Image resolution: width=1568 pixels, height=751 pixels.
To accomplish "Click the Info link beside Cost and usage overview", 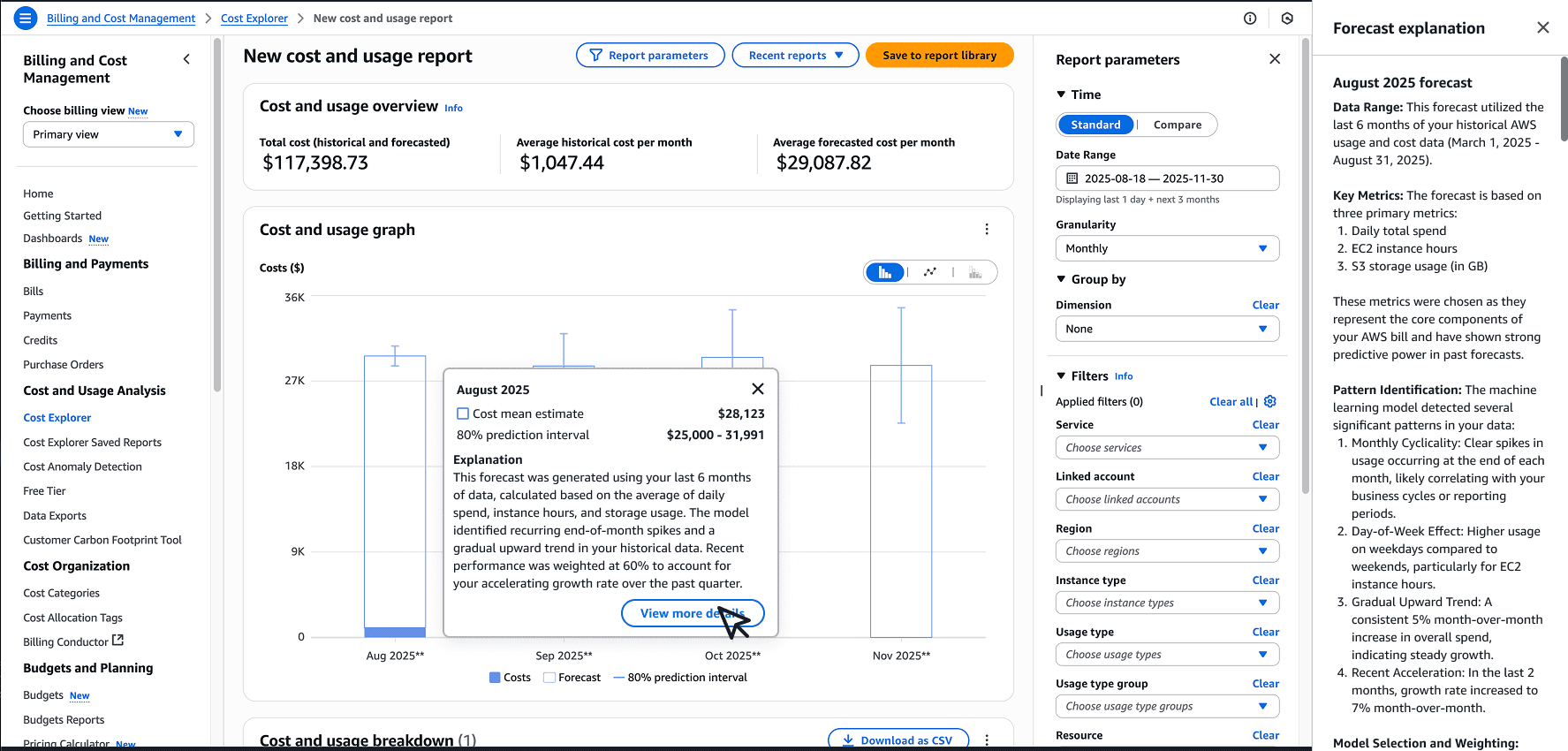I will pyautogui.click(x=453, y=108).
